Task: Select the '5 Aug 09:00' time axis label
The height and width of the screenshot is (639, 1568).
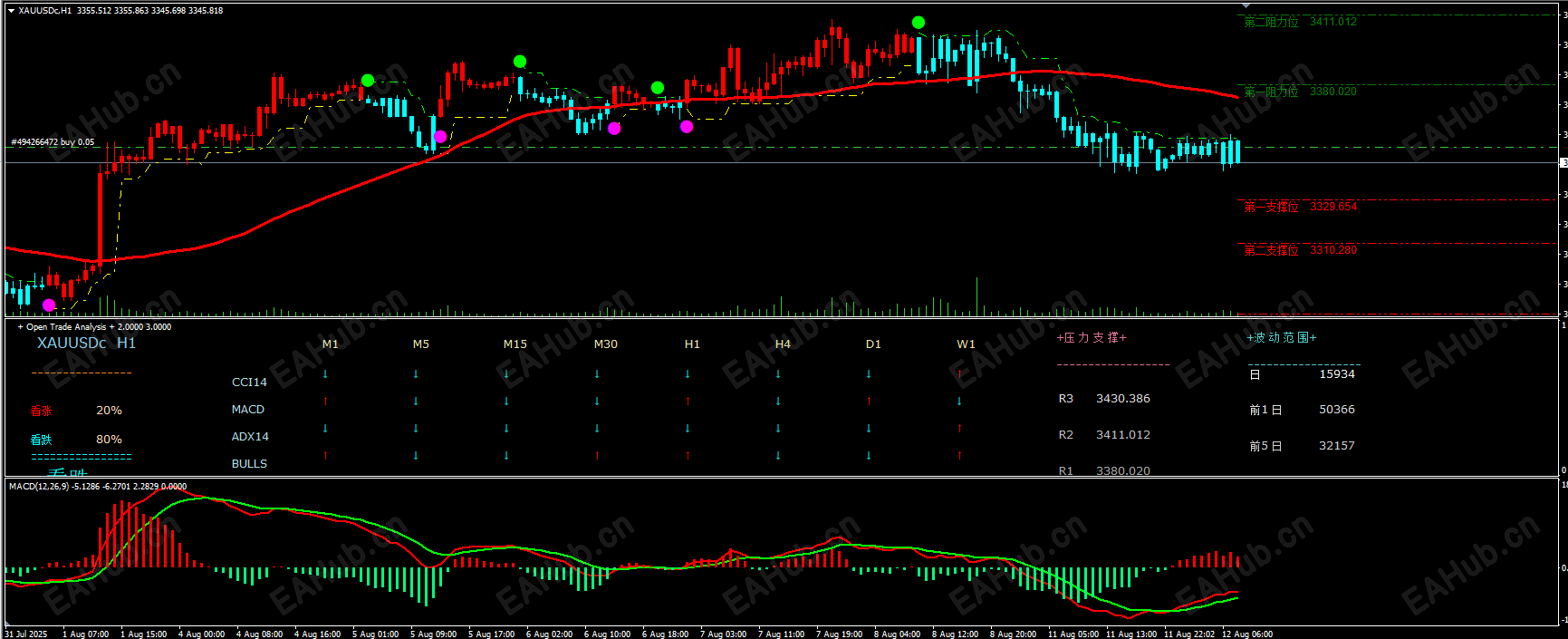Action: (x=433, y=634)
